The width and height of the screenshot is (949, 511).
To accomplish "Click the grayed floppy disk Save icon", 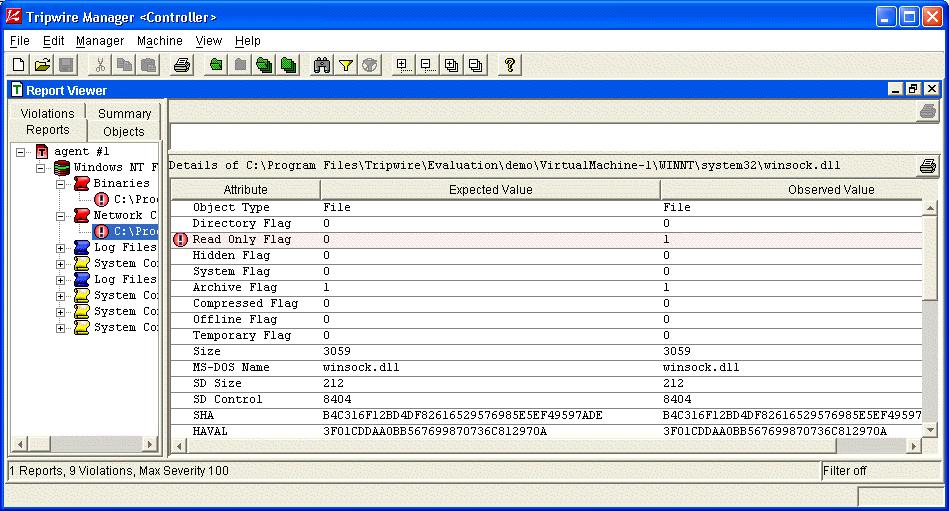I will coord(67,65).
